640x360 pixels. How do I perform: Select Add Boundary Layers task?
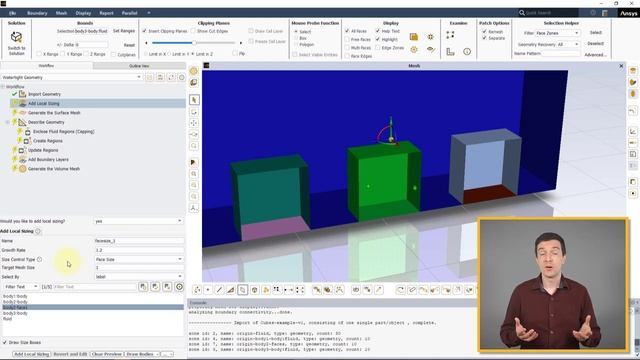(x=48, y=160)
